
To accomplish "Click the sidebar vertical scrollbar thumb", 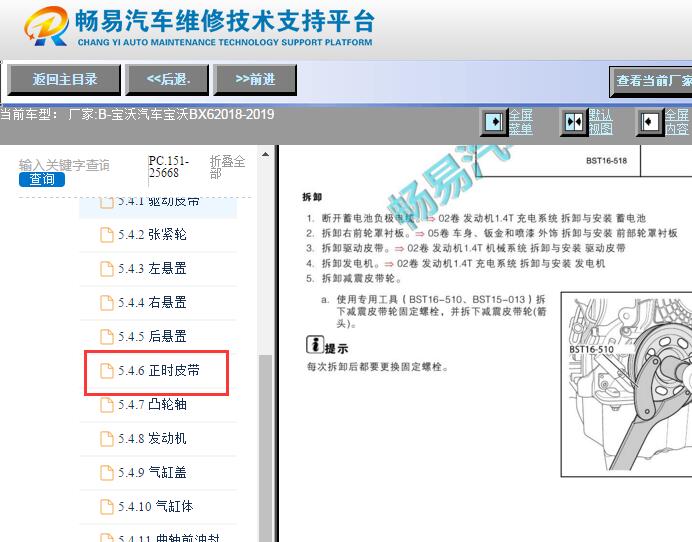I will 265,448.
